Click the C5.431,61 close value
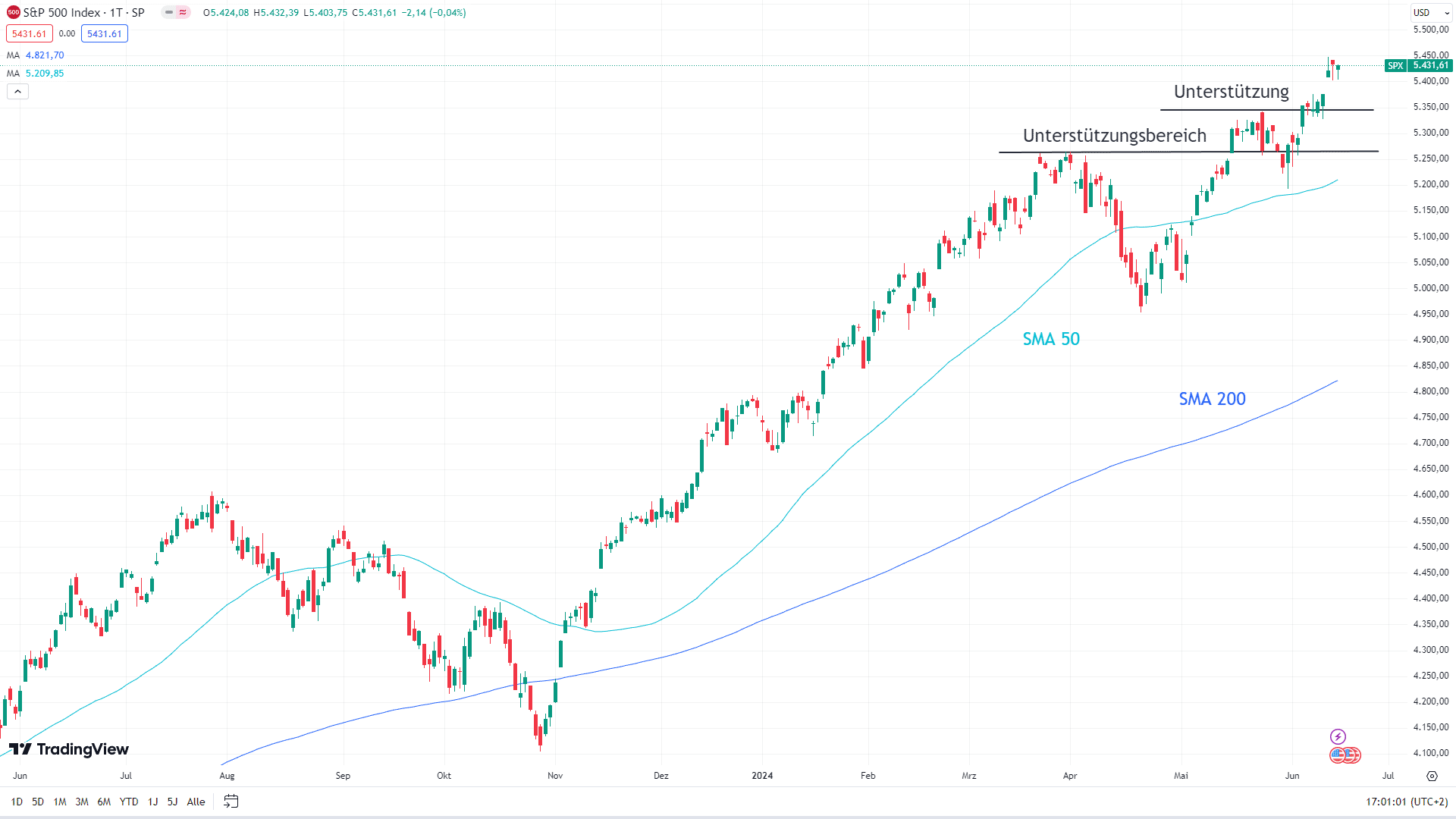 (375, 13)
